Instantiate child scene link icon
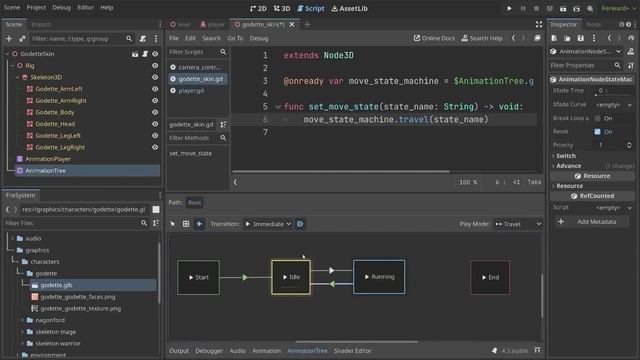Screen dimensions: 640x360 coord(22,39)
